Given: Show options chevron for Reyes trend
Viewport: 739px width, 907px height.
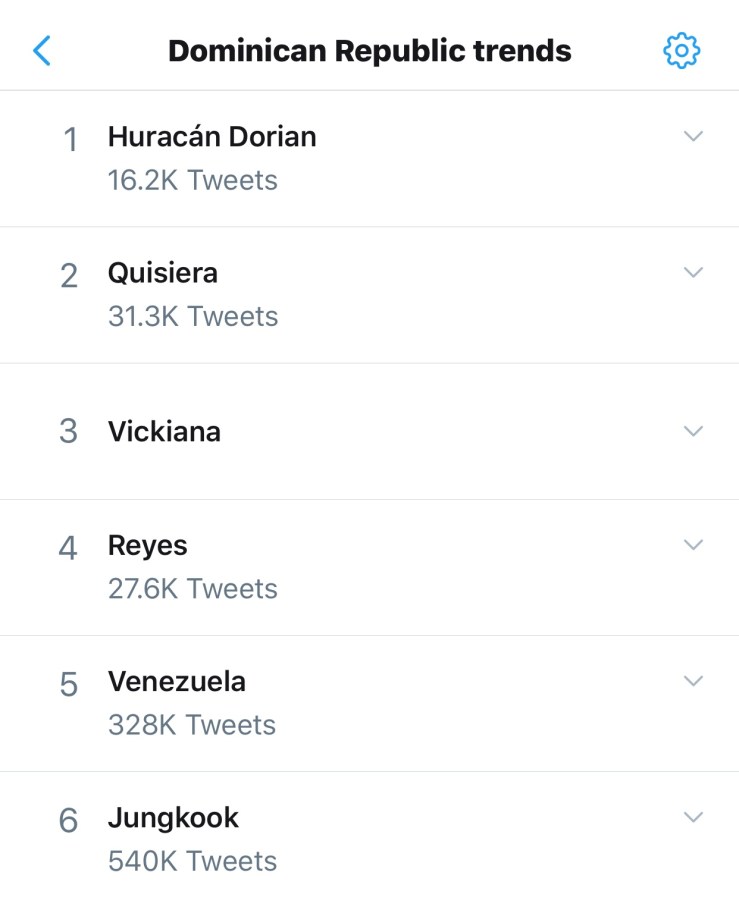Looking at the screenshot, I should pos(693,545).
